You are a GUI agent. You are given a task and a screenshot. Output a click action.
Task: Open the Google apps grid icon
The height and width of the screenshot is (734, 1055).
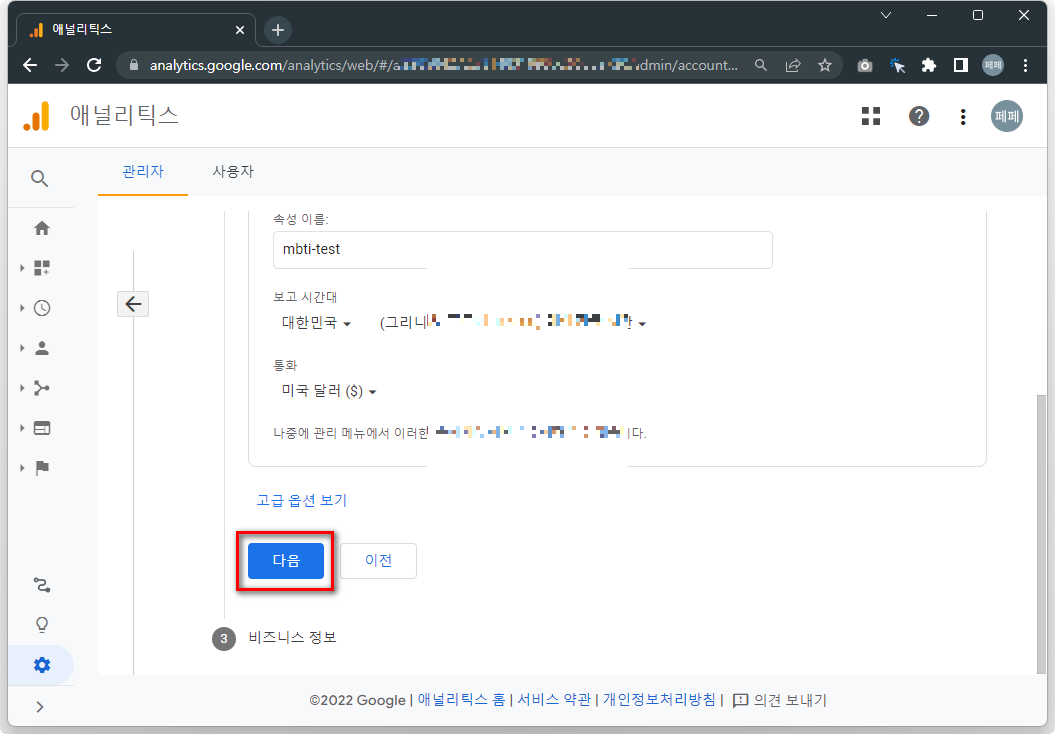[870, 116]
